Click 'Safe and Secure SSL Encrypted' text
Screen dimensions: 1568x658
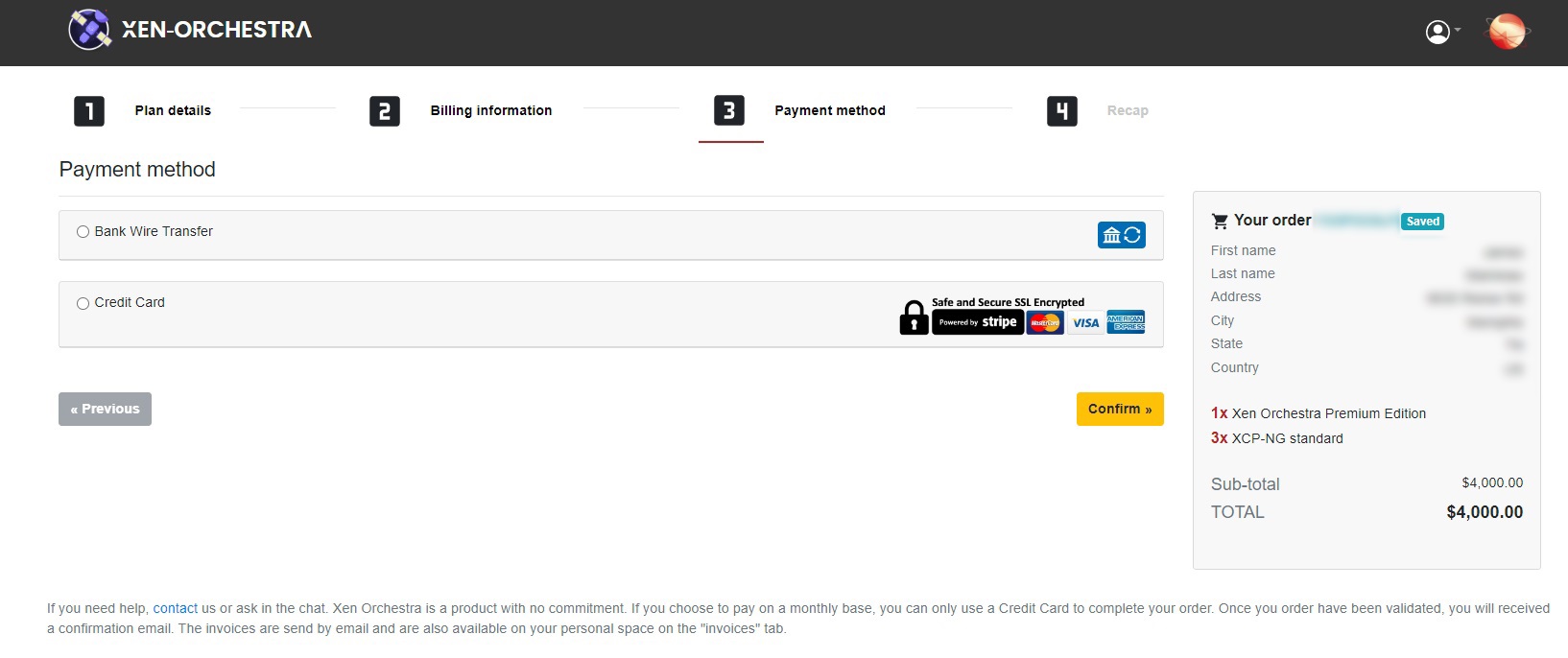tap(1008, 302)
